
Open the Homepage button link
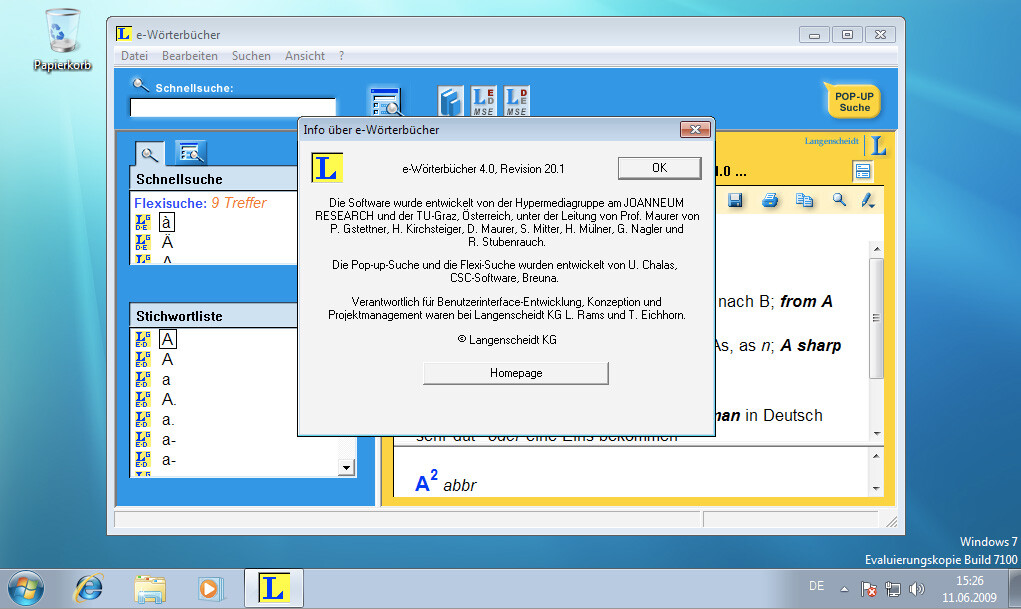[516, 373]
